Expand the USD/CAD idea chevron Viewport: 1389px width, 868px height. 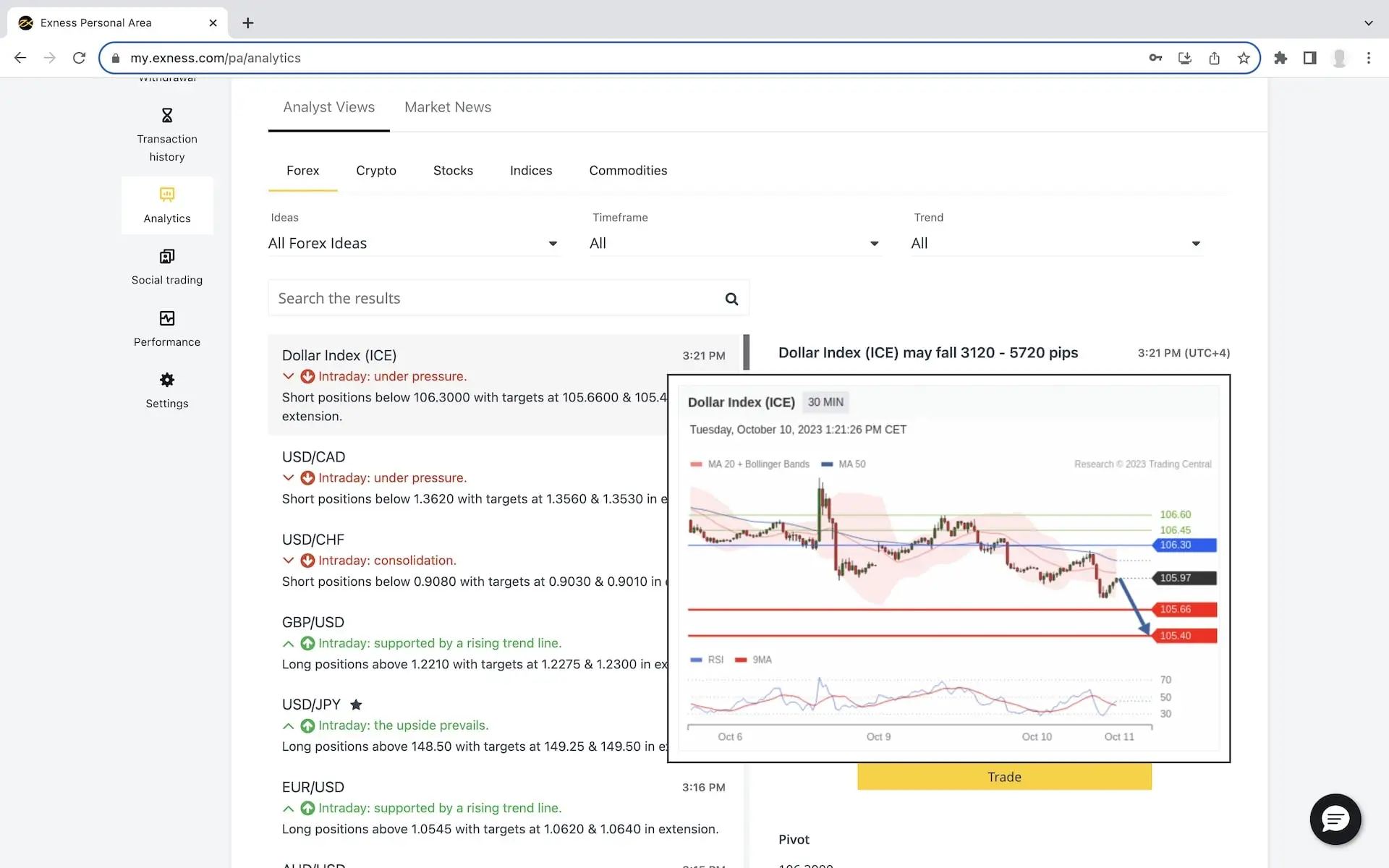288,477
